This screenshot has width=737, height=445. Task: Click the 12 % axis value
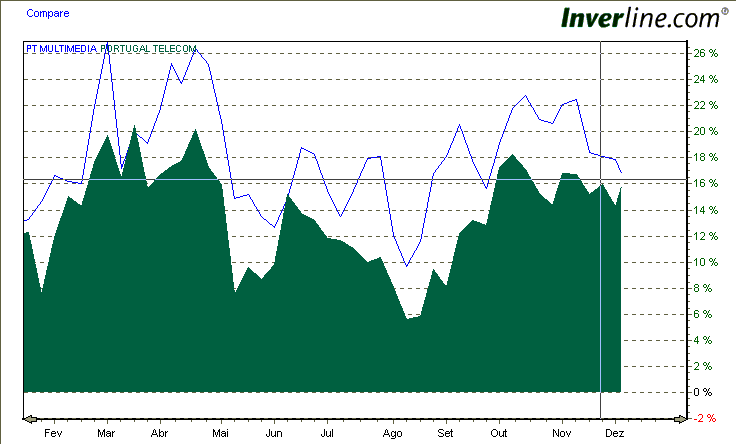pos(706,236)
